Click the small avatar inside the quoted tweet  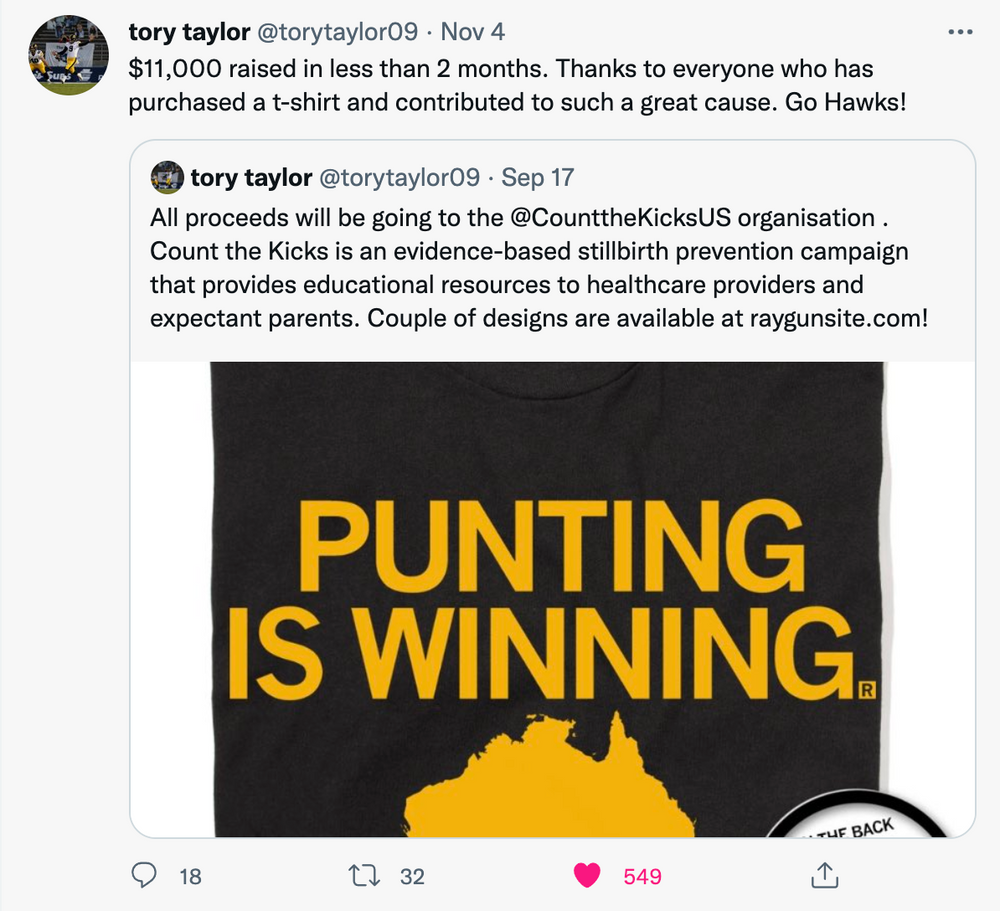click(166, 178)
